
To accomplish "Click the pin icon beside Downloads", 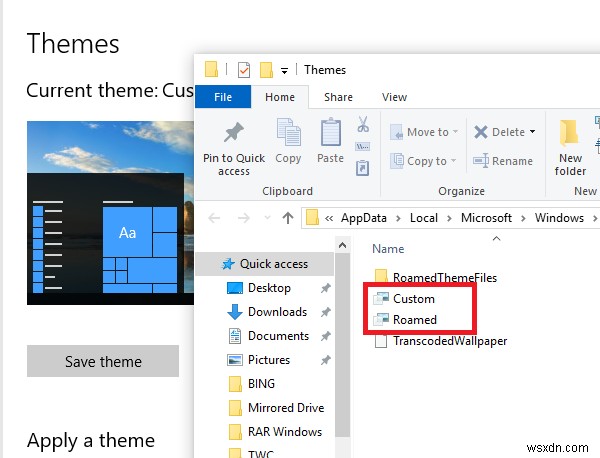I will (x=325, y=312).
